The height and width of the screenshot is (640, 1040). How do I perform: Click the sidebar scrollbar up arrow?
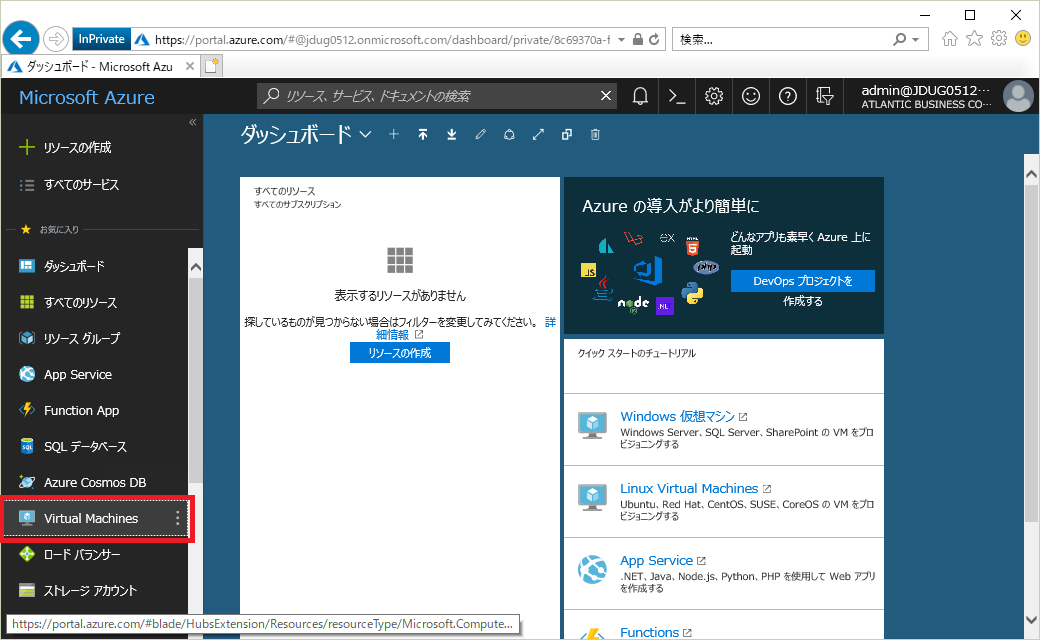tap(196, 267)
